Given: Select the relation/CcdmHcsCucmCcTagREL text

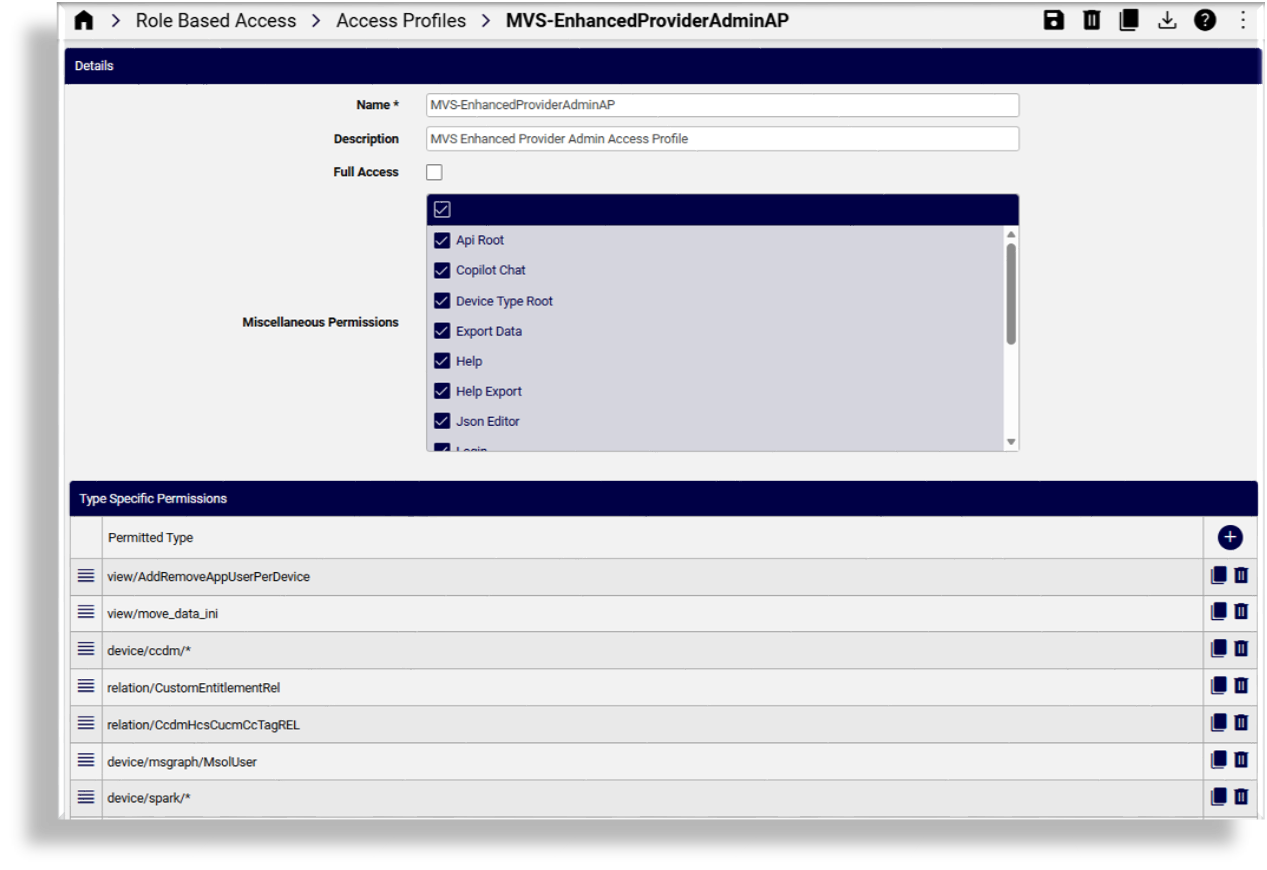Looking at the screenshot, I should (203, 725).
